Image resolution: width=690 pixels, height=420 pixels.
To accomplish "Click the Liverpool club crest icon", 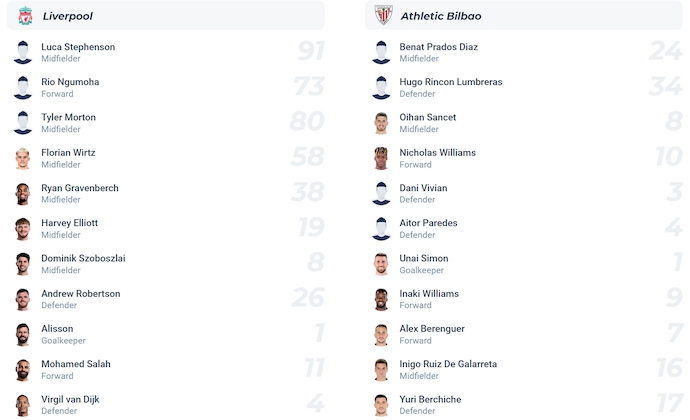I will click(24, 15).
